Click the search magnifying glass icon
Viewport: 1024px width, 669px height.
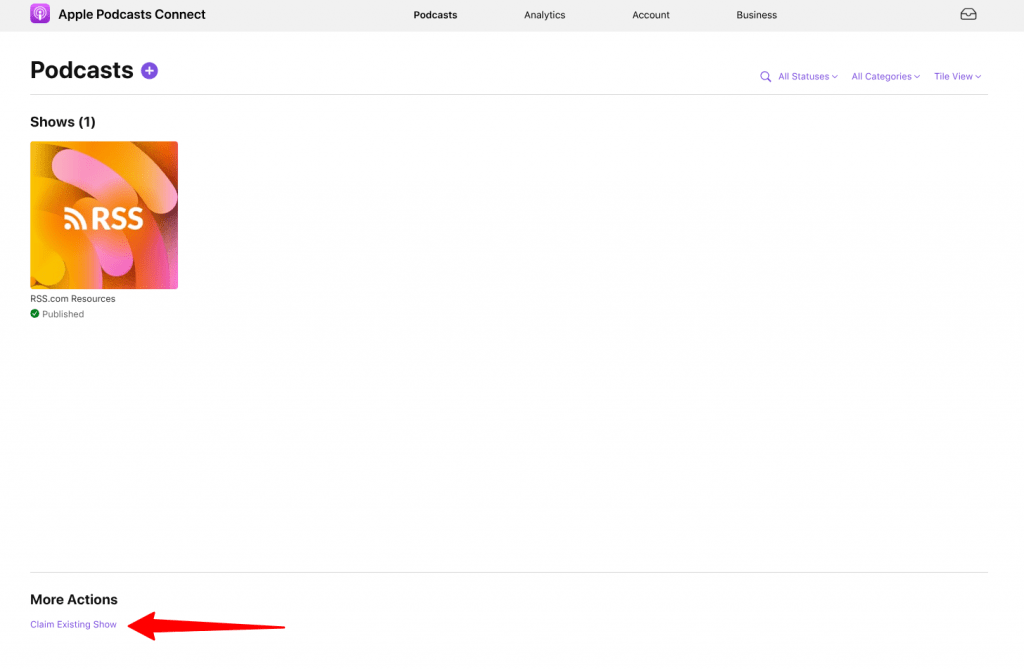coord(765,77)
